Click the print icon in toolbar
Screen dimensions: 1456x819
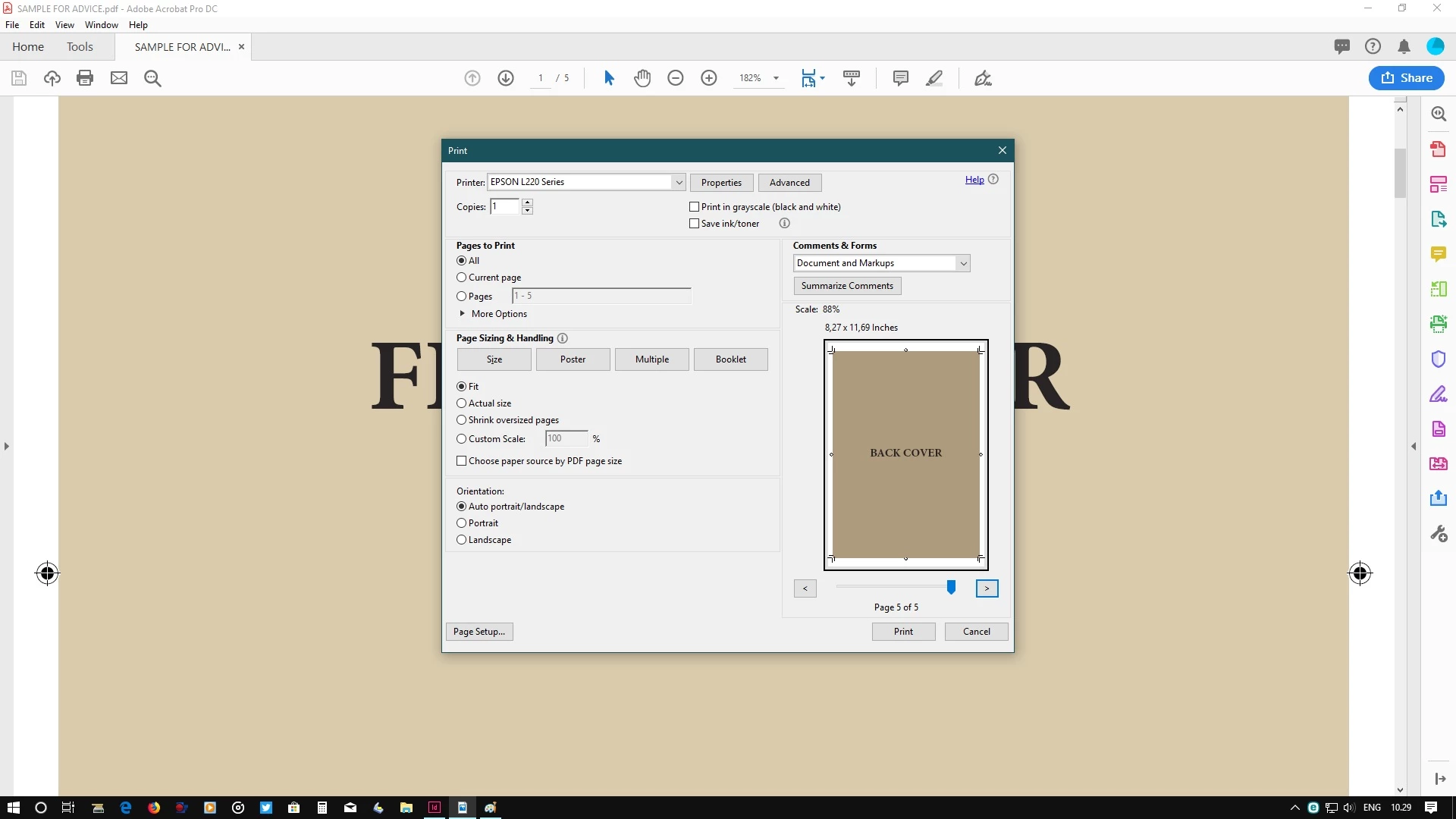tap(85, 78)
